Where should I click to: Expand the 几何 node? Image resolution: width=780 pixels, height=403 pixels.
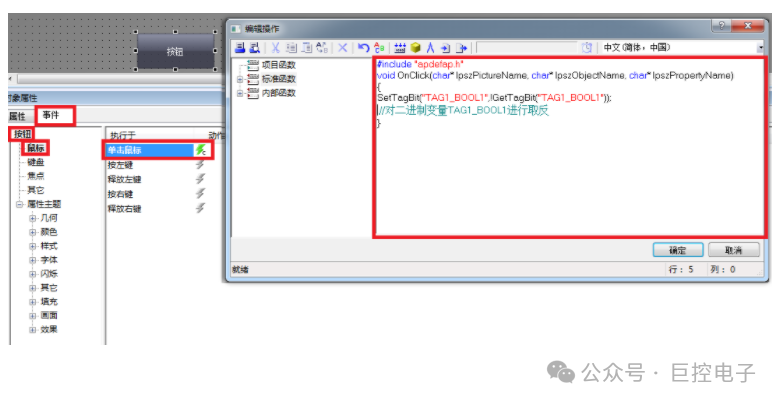(33, 218)
